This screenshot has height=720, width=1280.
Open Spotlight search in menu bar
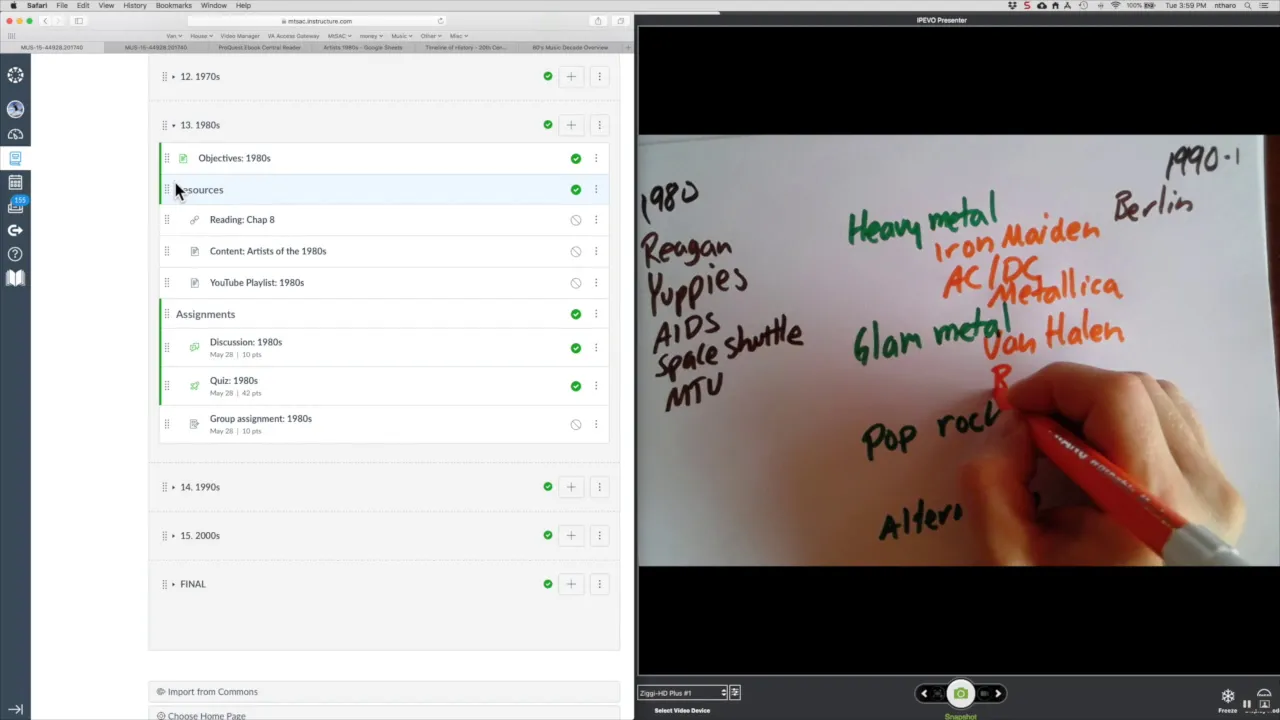(1248, 5)
